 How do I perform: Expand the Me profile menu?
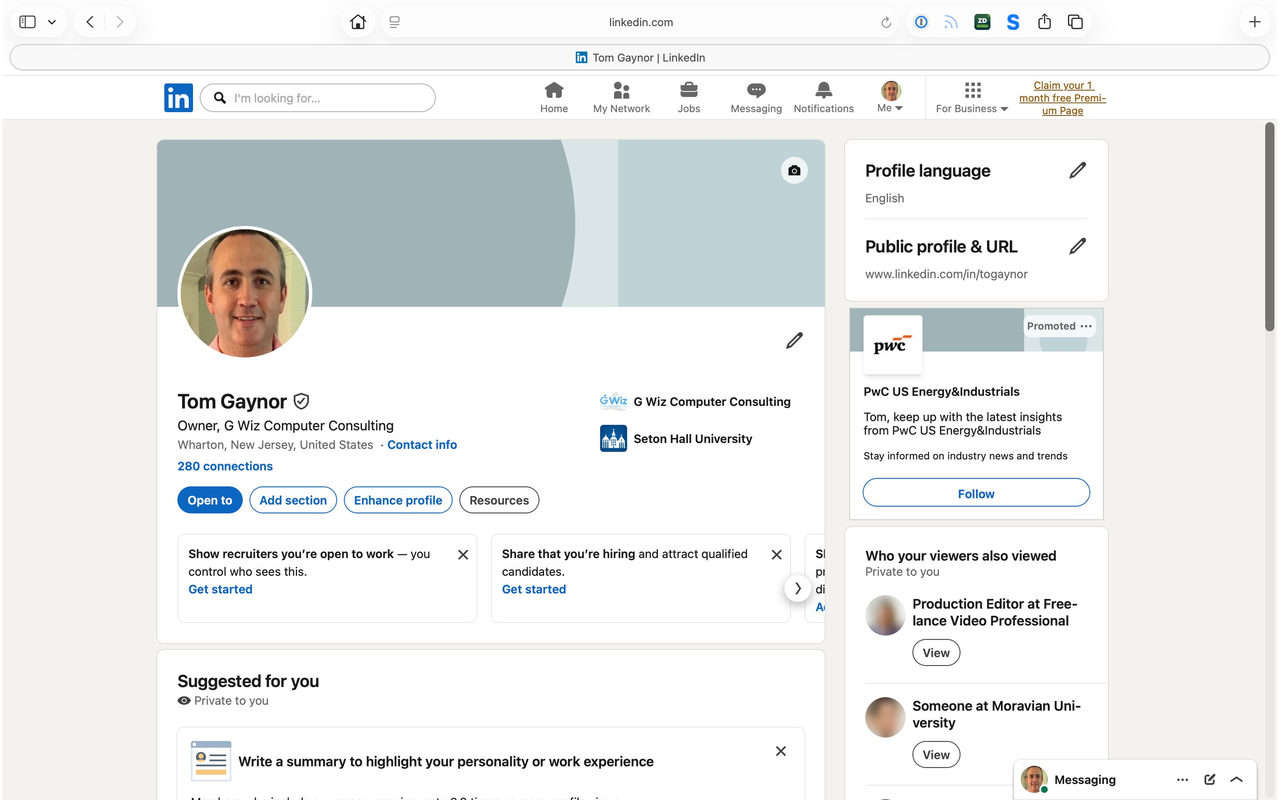[x=890, y=97]
